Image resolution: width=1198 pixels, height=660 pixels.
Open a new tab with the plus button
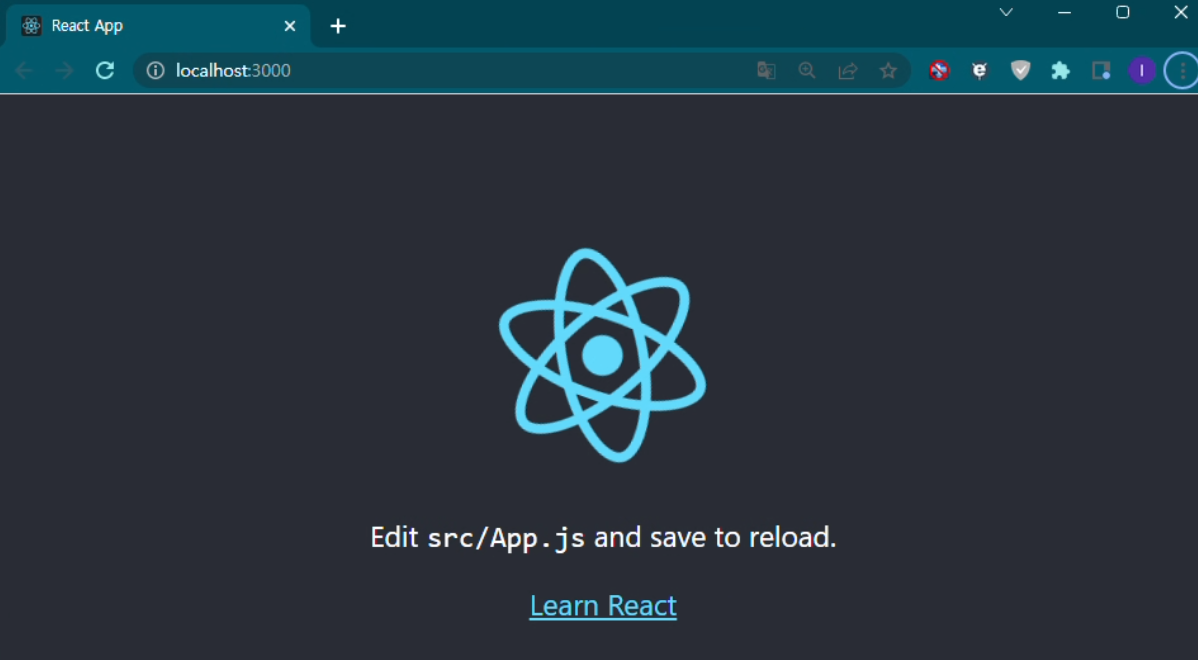337,26
